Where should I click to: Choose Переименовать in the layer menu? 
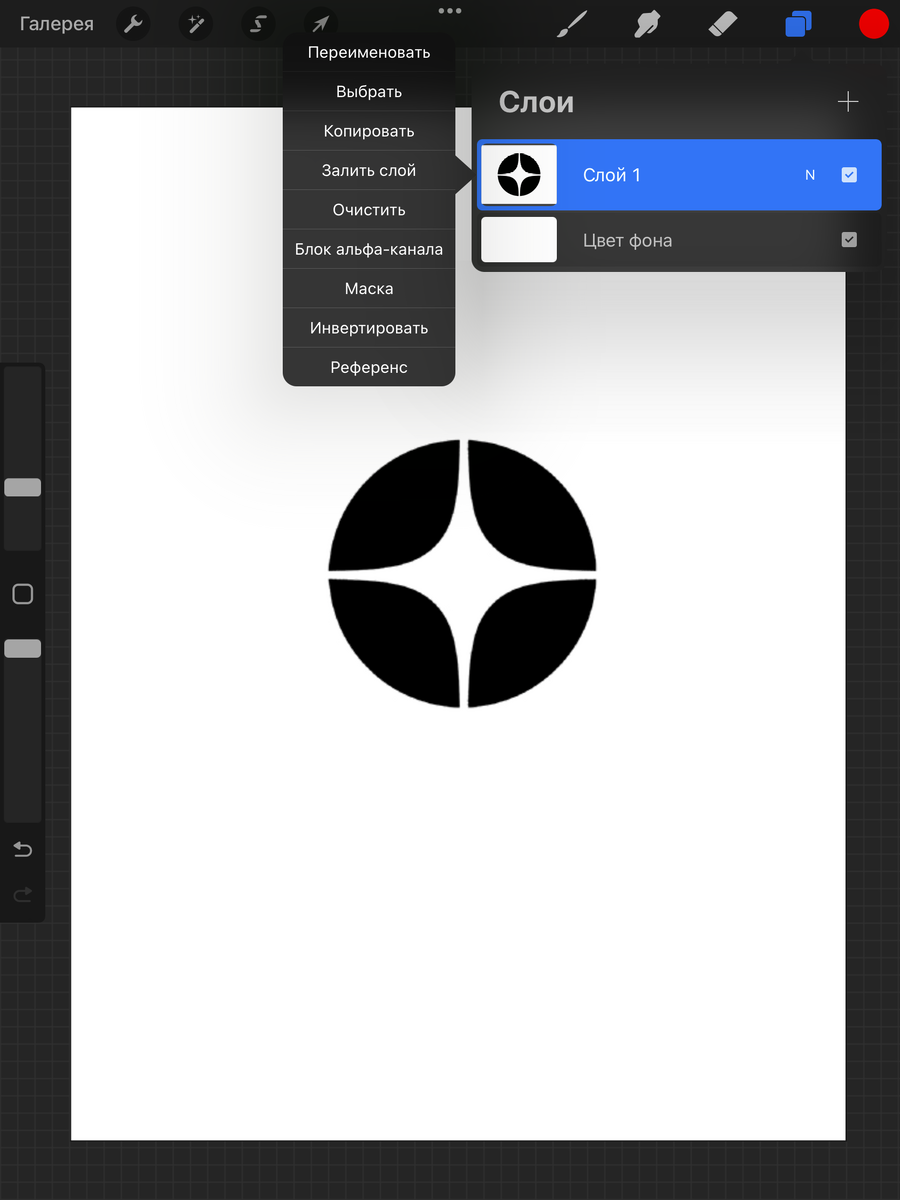pos(369,52)
